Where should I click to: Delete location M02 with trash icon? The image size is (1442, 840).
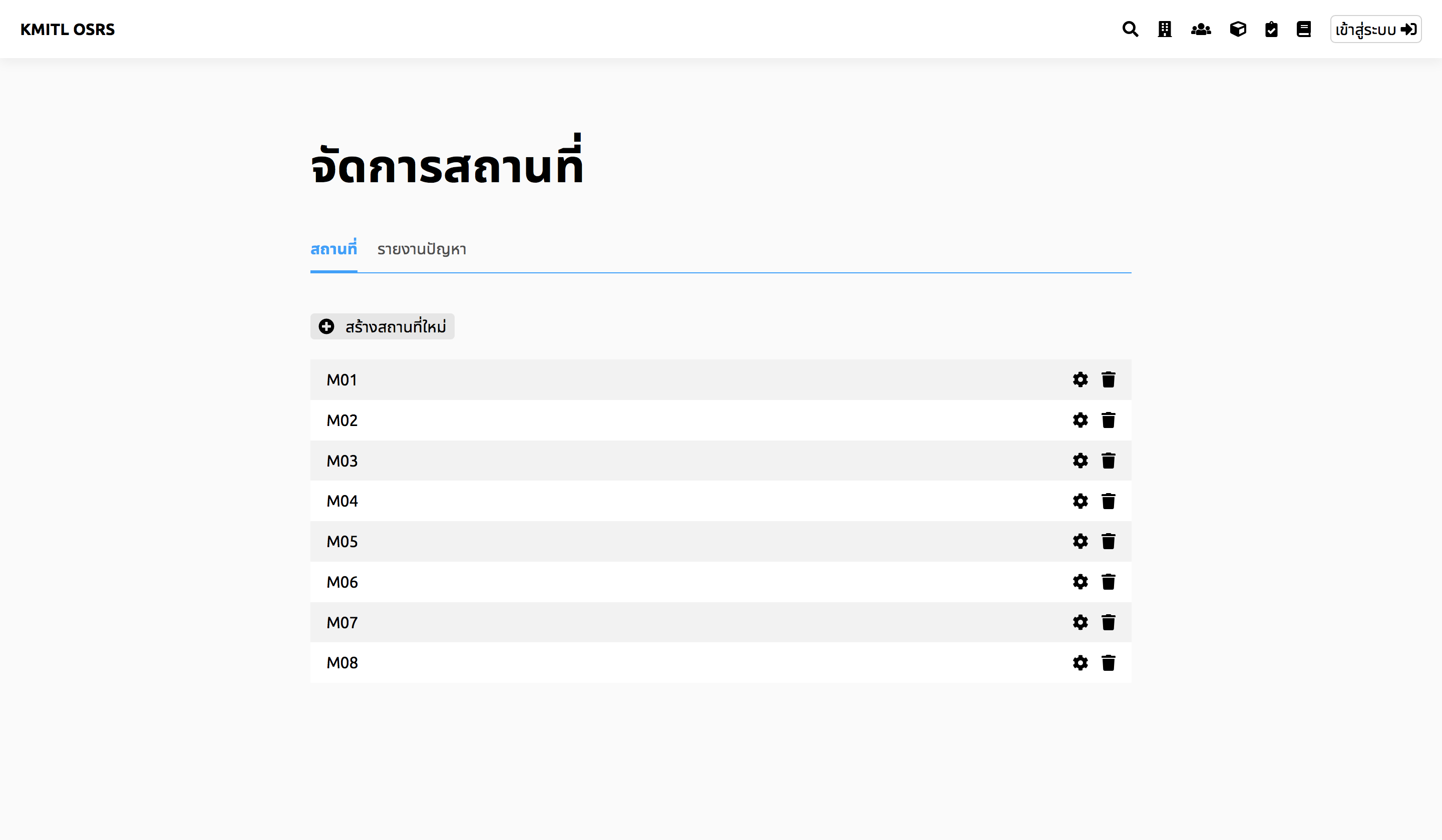click(x=1108, y=420)
